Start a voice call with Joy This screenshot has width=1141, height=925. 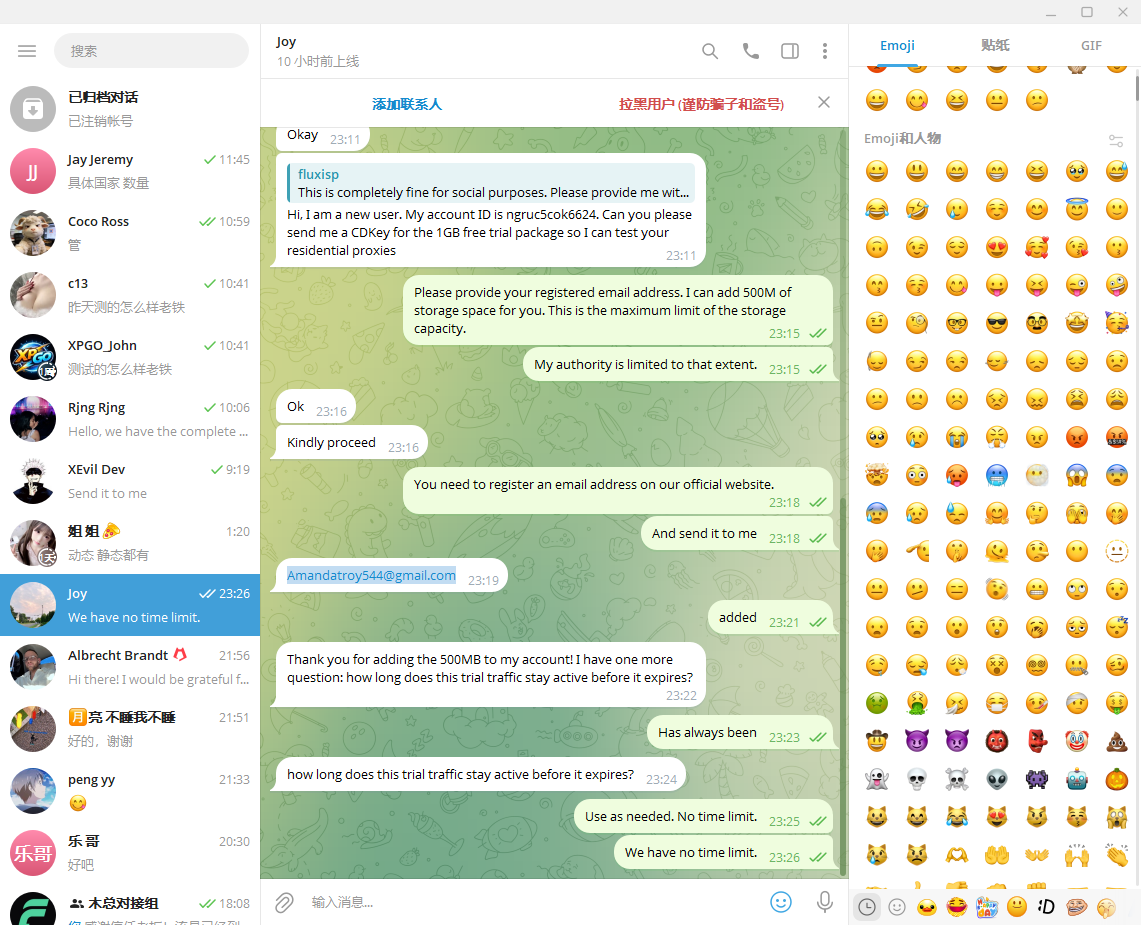pyautogui.click(x=750, y=51)
